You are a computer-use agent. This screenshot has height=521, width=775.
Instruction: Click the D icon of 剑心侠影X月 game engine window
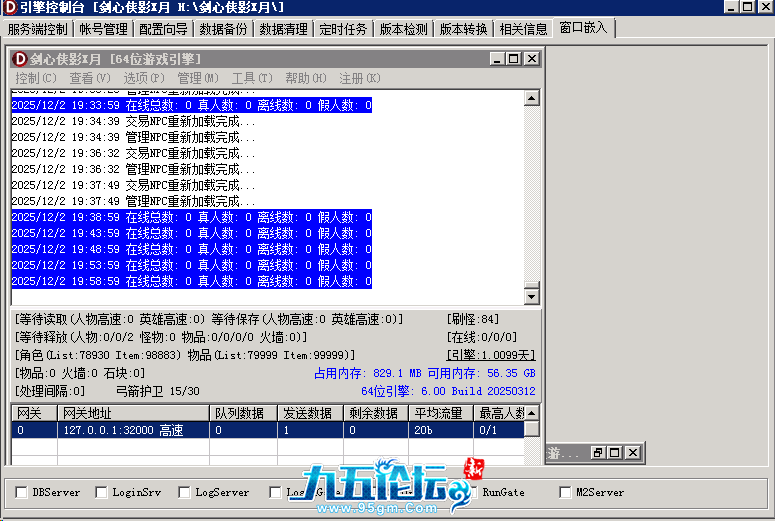click(20, 59)
